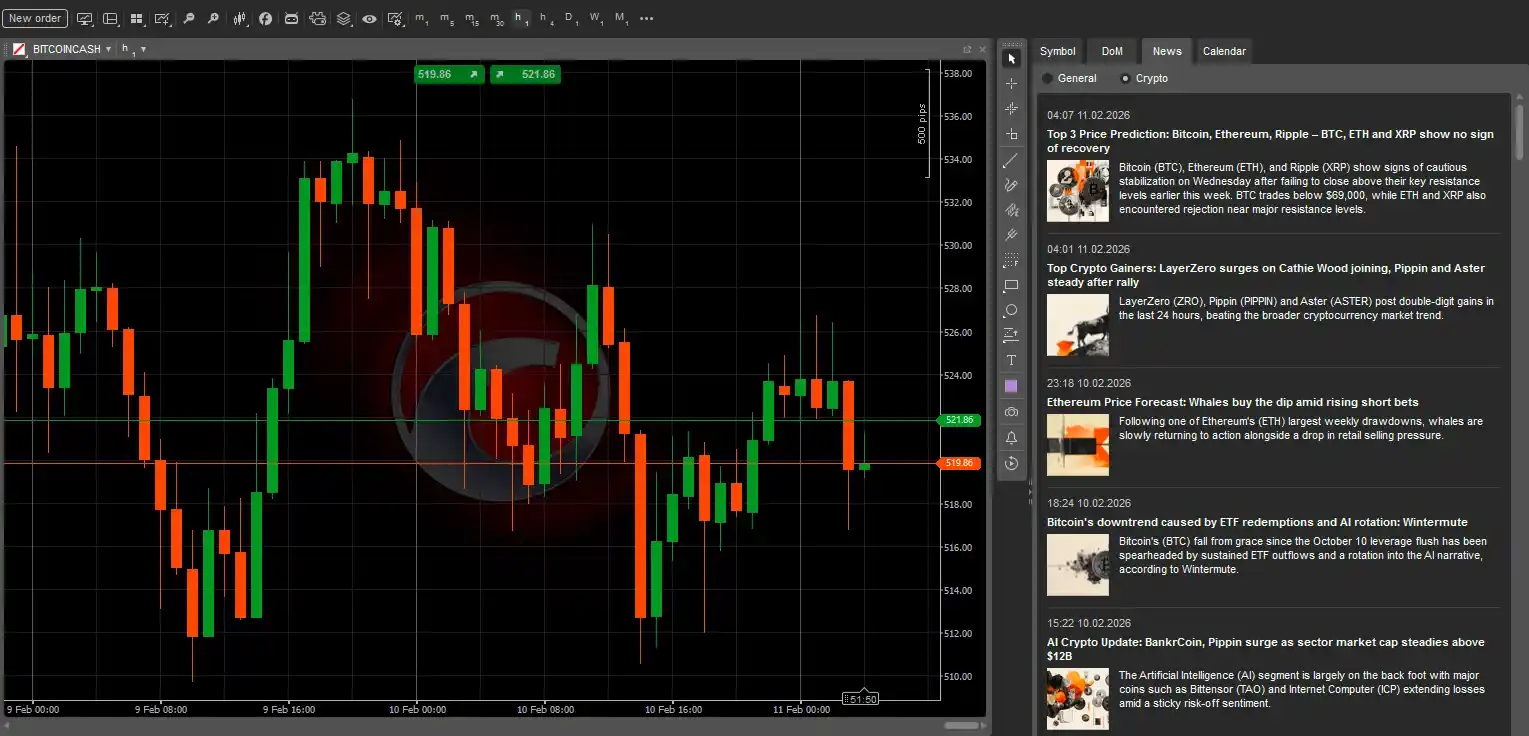
Task: Click the New order button
Action: 35,17
